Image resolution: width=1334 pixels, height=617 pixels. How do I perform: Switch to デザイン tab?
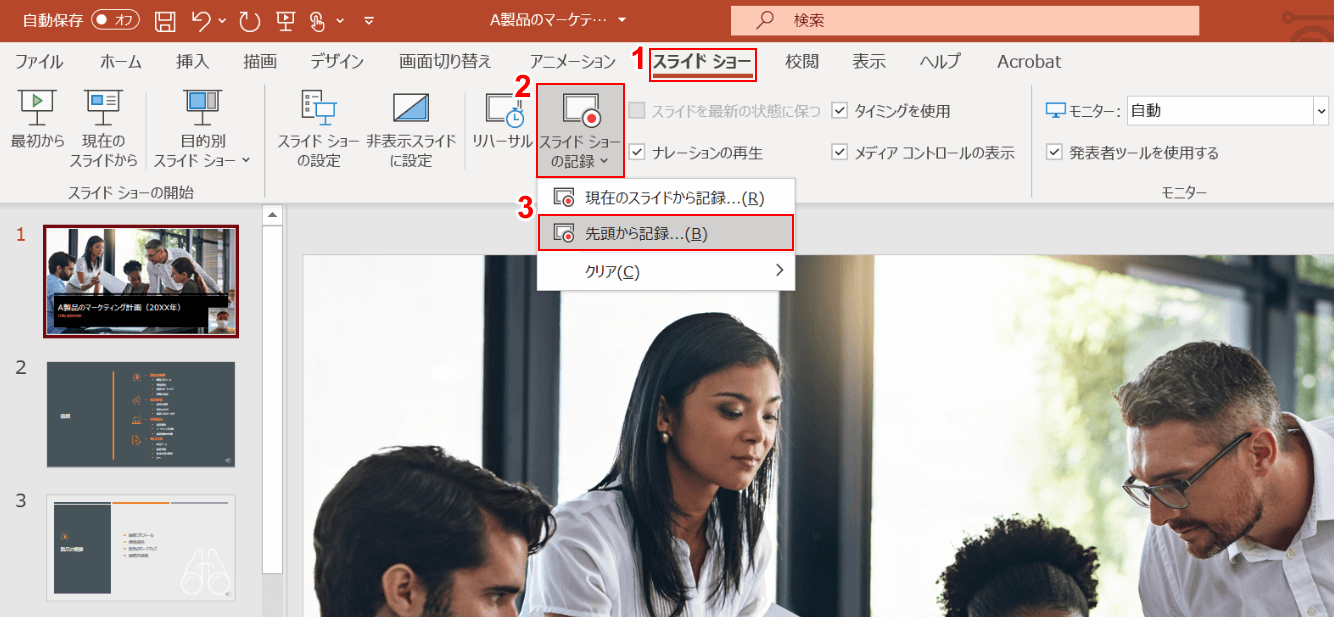click(x=337, y=62)
